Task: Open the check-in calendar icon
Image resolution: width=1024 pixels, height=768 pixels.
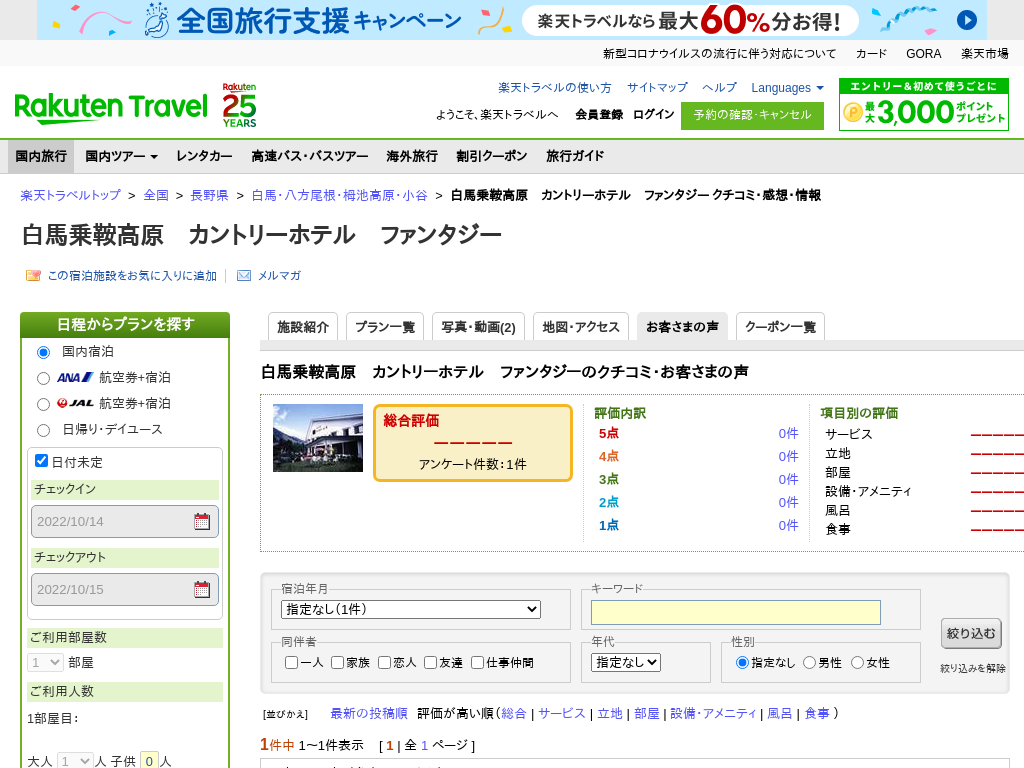Action: point(202,521)
